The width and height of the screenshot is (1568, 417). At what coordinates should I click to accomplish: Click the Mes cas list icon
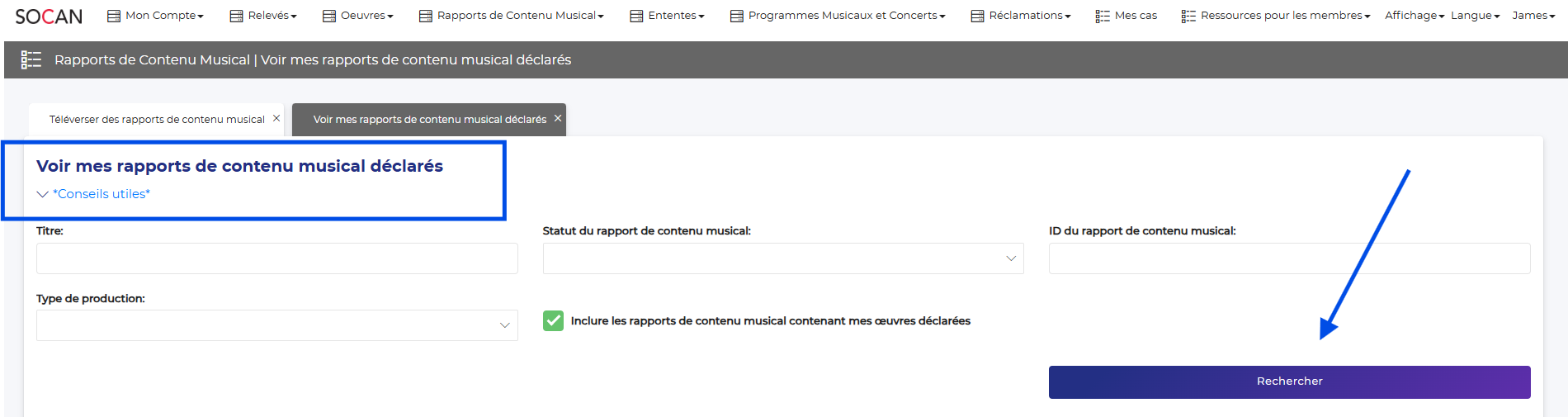(x=1103, y=16)
